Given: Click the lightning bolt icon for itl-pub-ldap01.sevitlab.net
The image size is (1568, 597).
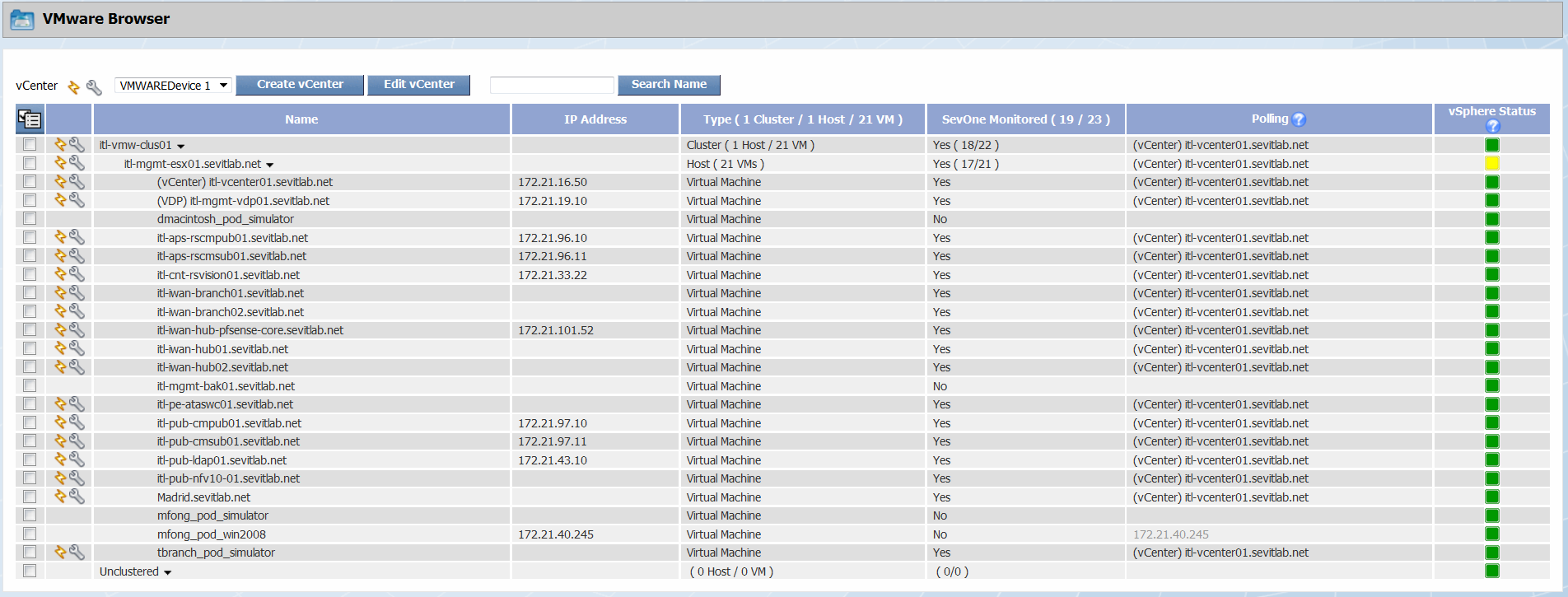Looking at the screenshot, I should coord(60,459).
